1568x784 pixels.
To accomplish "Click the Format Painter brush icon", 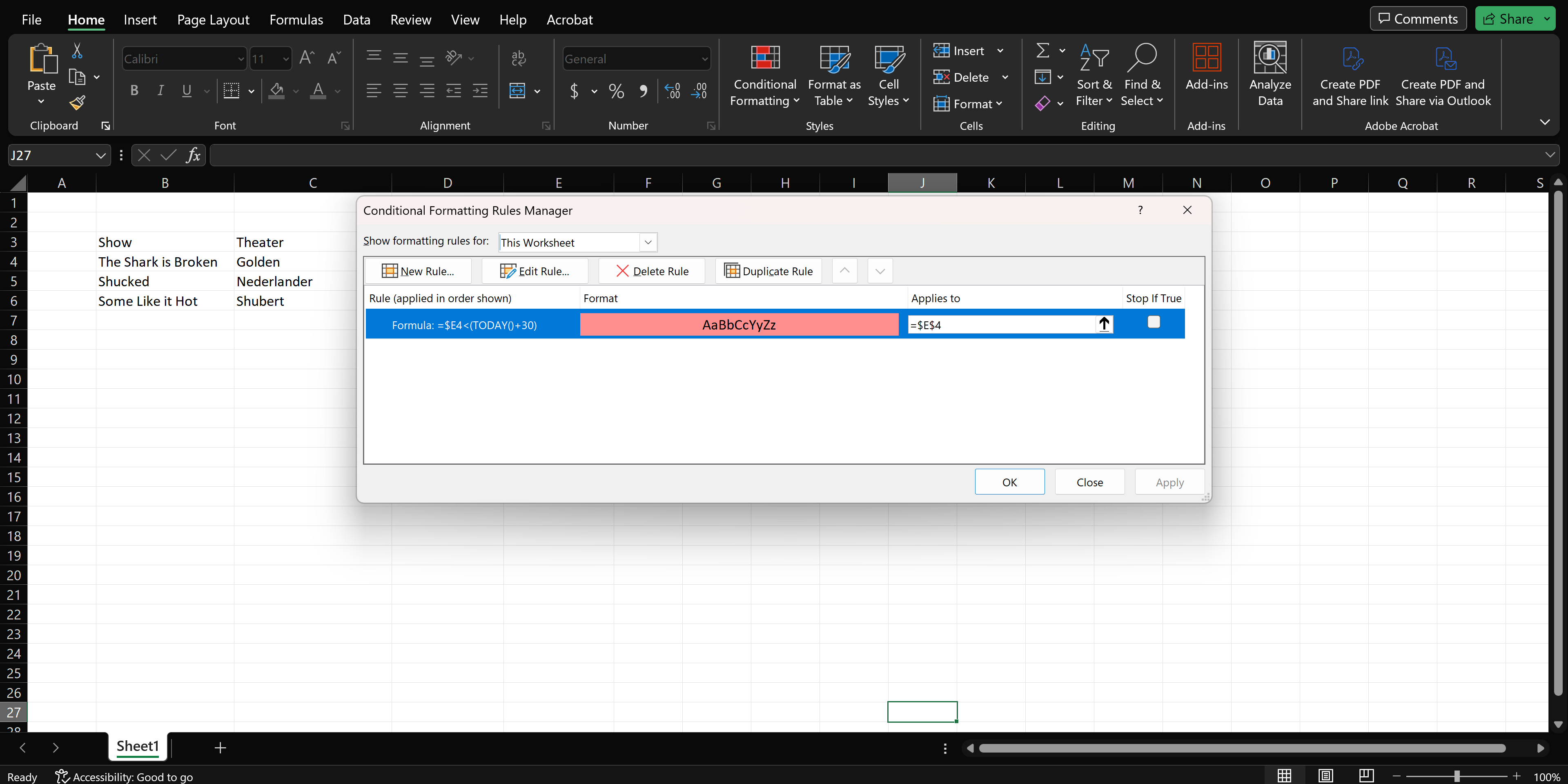I will [x=77, y=103].
